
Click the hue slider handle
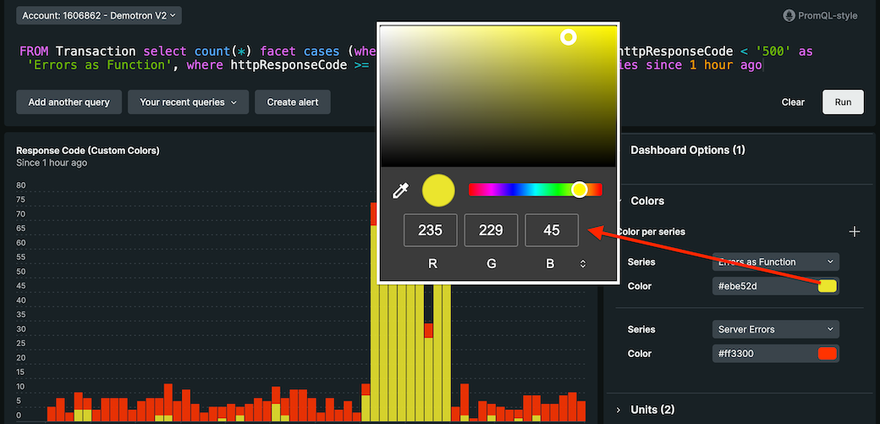pos(579,189)
